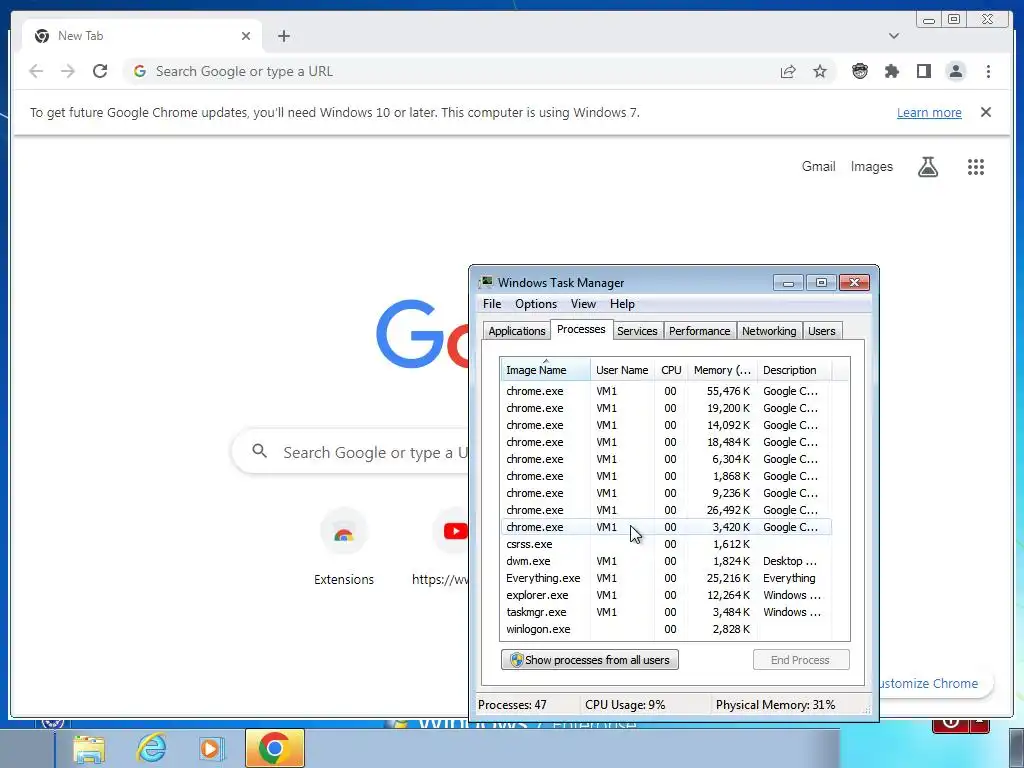Sort by CPU column header

[671, 370]
